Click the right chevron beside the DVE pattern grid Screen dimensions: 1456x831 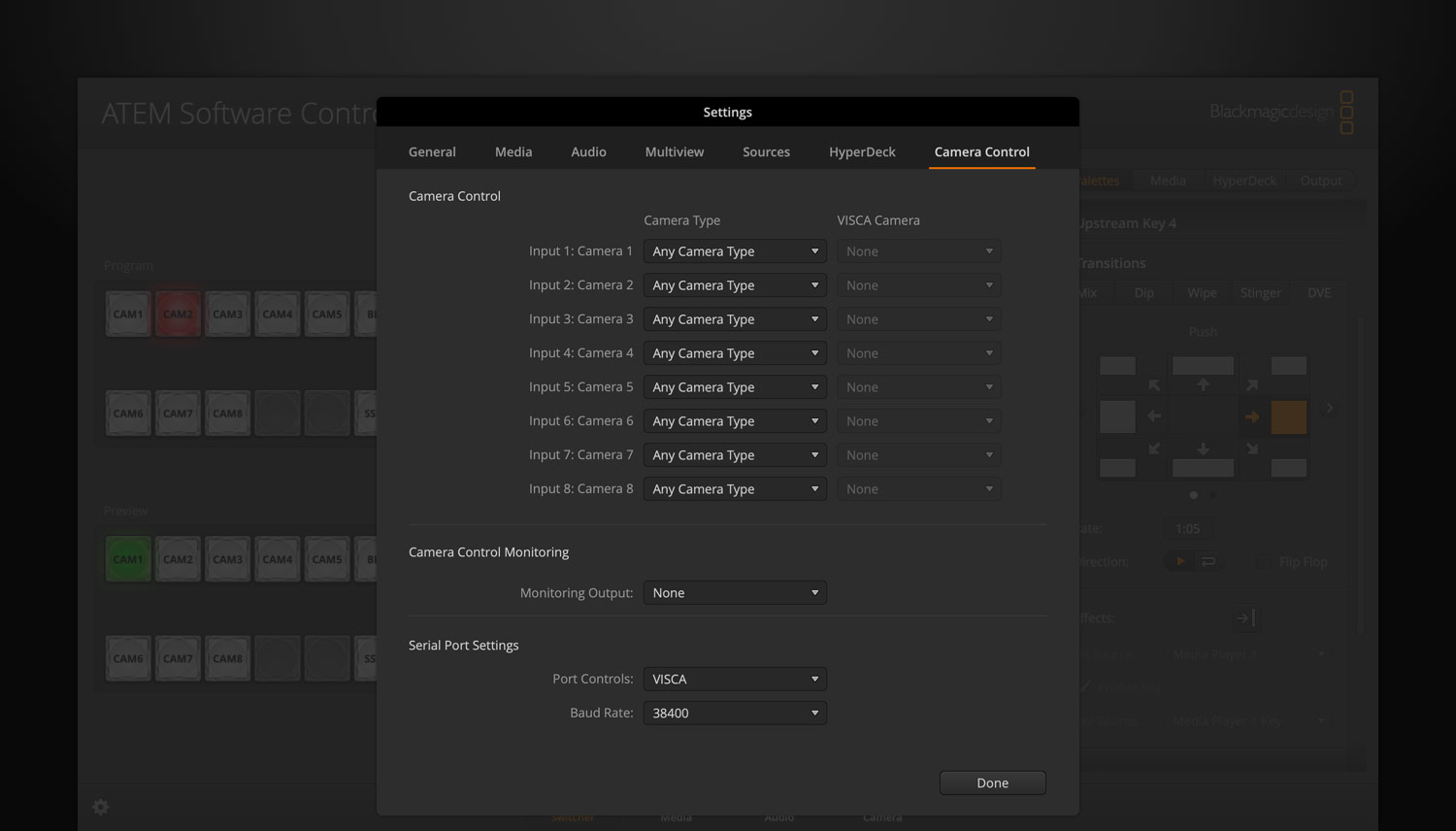coord(1329,408)
